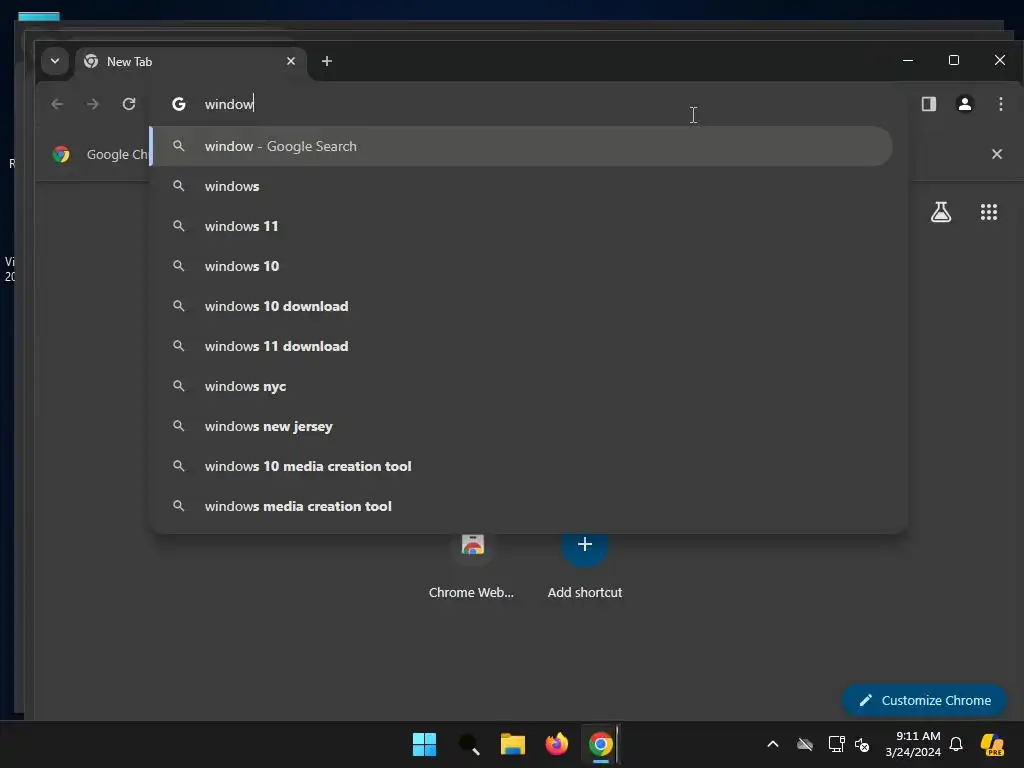Choose the 'windows 10' suggestion
This screenshot has height=768, width=1024.
(521, 266)
